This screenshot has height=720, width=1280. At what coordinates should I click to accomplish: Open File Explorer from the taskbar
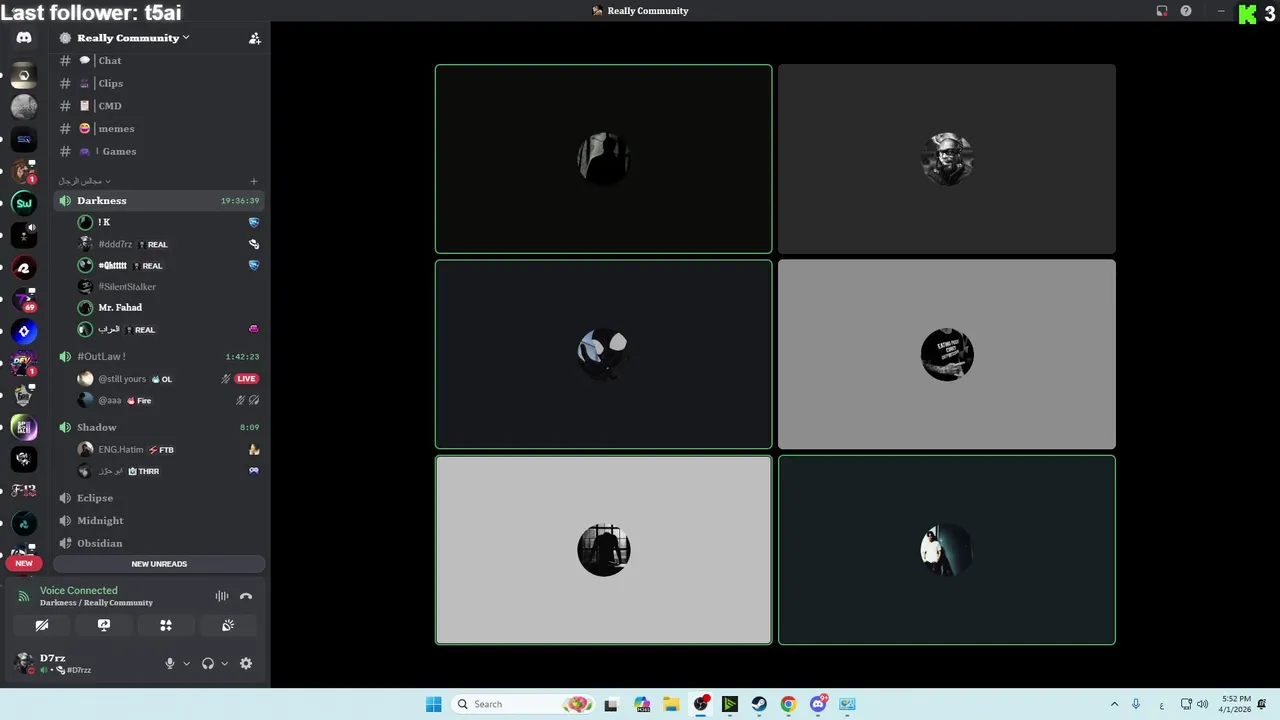[x=671, y=704]
